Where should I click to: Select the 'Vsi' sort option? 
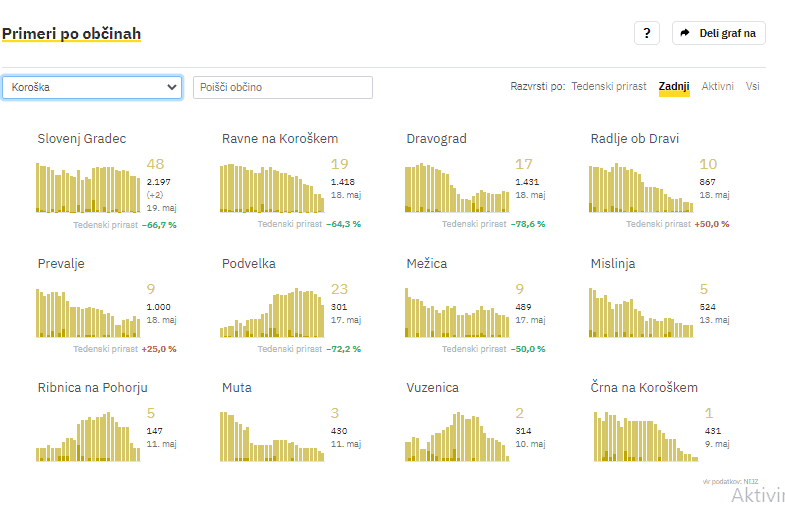pos(752,86)
